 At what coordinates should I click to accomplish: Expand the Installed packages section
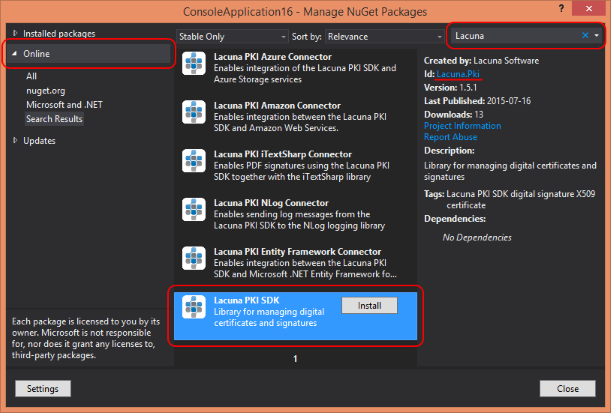pyautogui.click(x=15, y=34)
